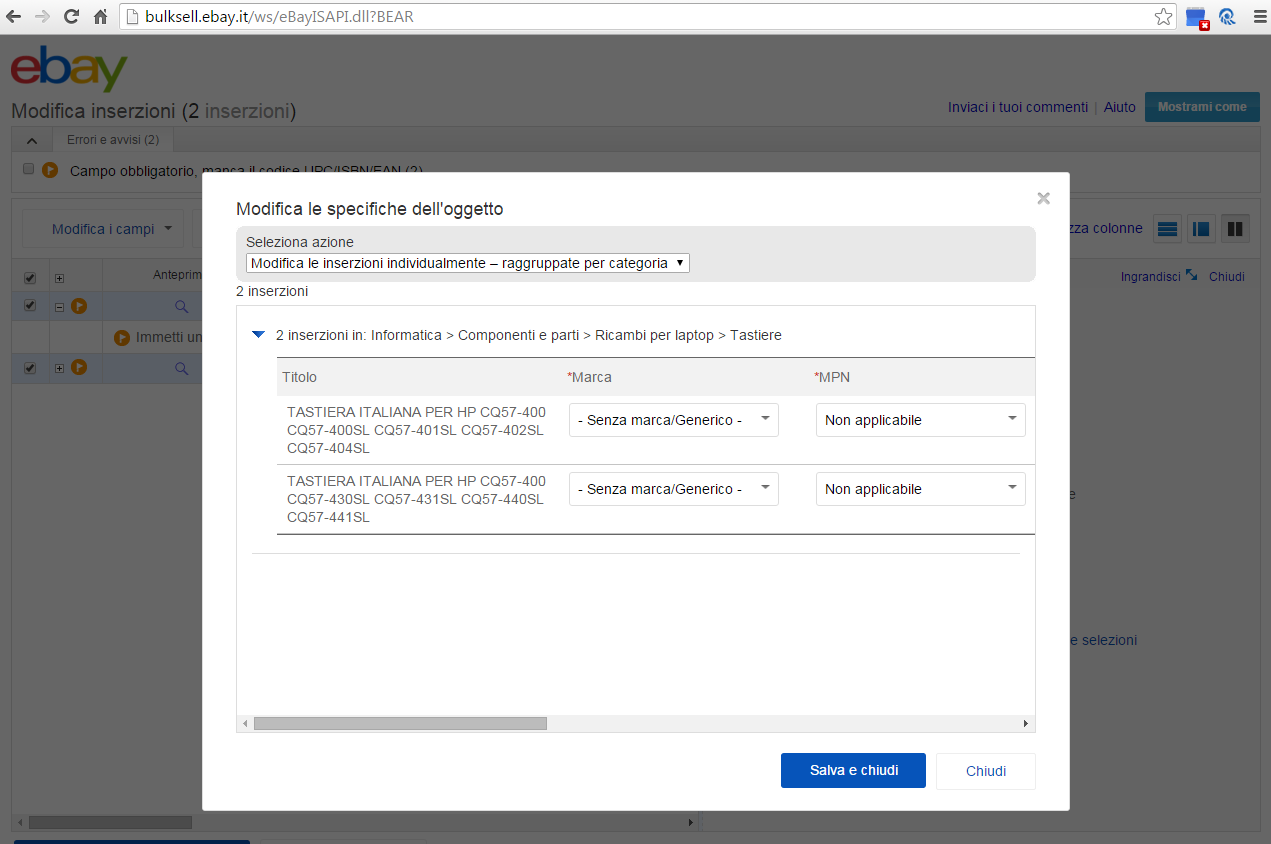Close the item specifics dialog with X
The width and height of the screenshot is (1271, 844).
[x=1043, y=198]
